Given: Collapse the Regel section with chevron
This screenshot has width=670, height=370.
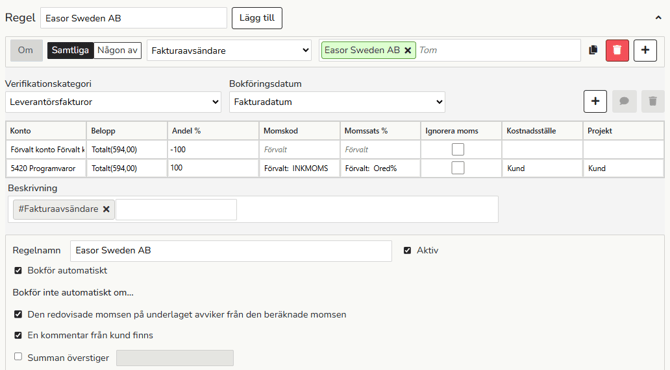Looking at the screenshot, I should point(658,18).
